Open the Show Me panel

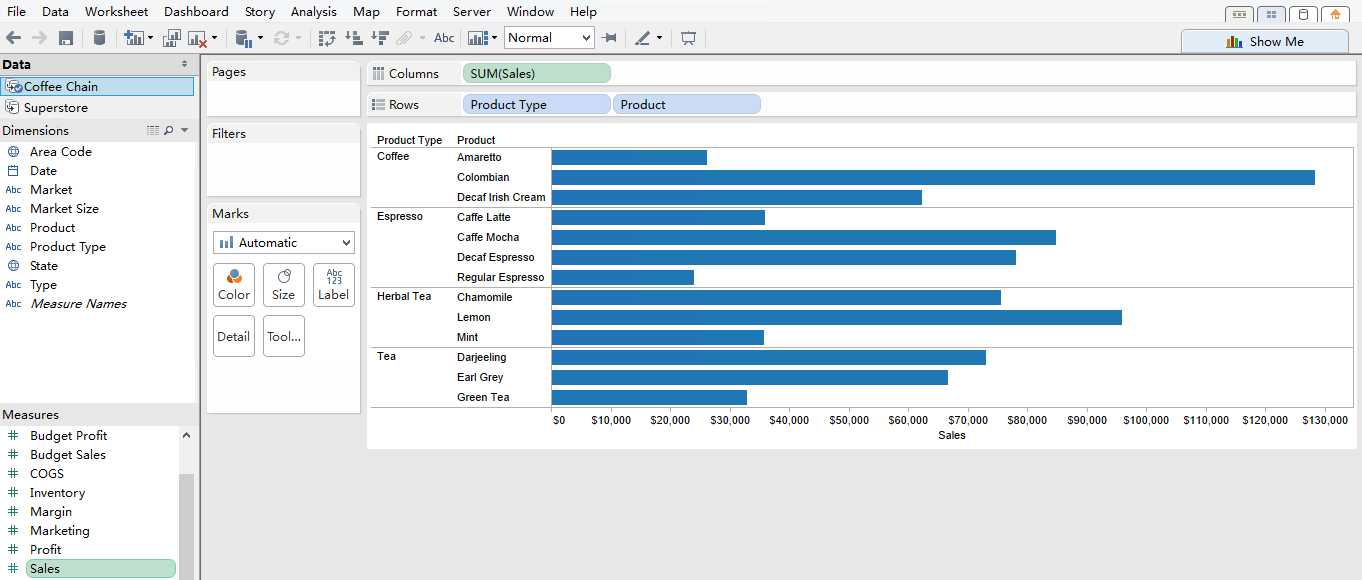(1264, 41)
